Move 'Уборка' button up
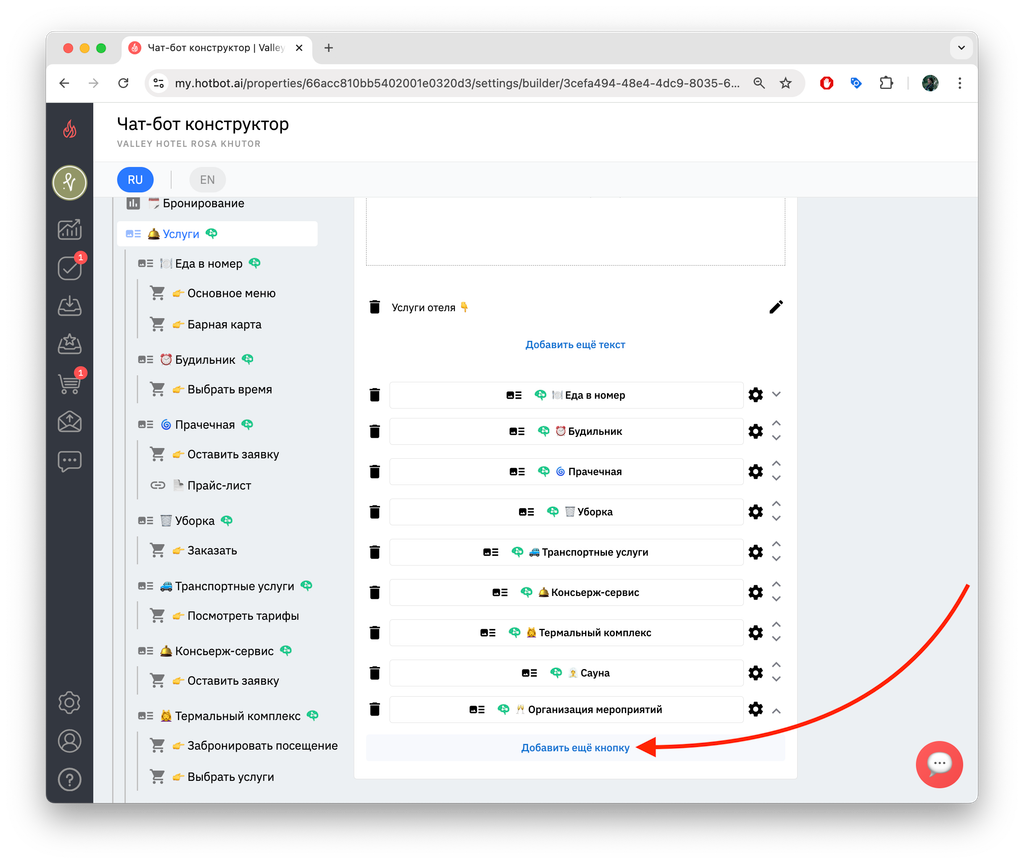This screenshot has height=864, width=1024. 776,504
